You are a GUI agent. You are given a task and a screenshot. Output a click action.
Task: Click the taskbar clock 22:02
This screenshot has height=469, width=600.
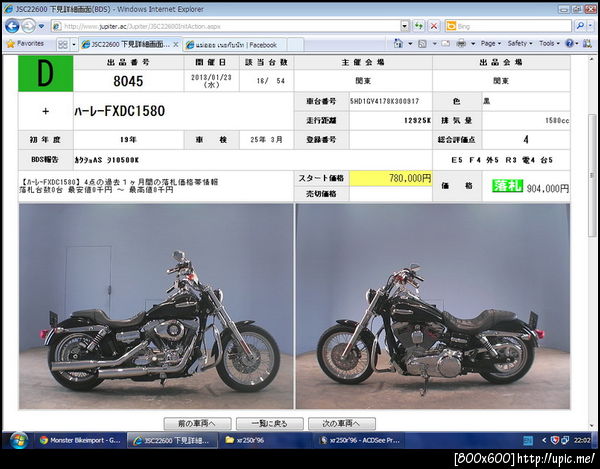[x=582, y=441]
